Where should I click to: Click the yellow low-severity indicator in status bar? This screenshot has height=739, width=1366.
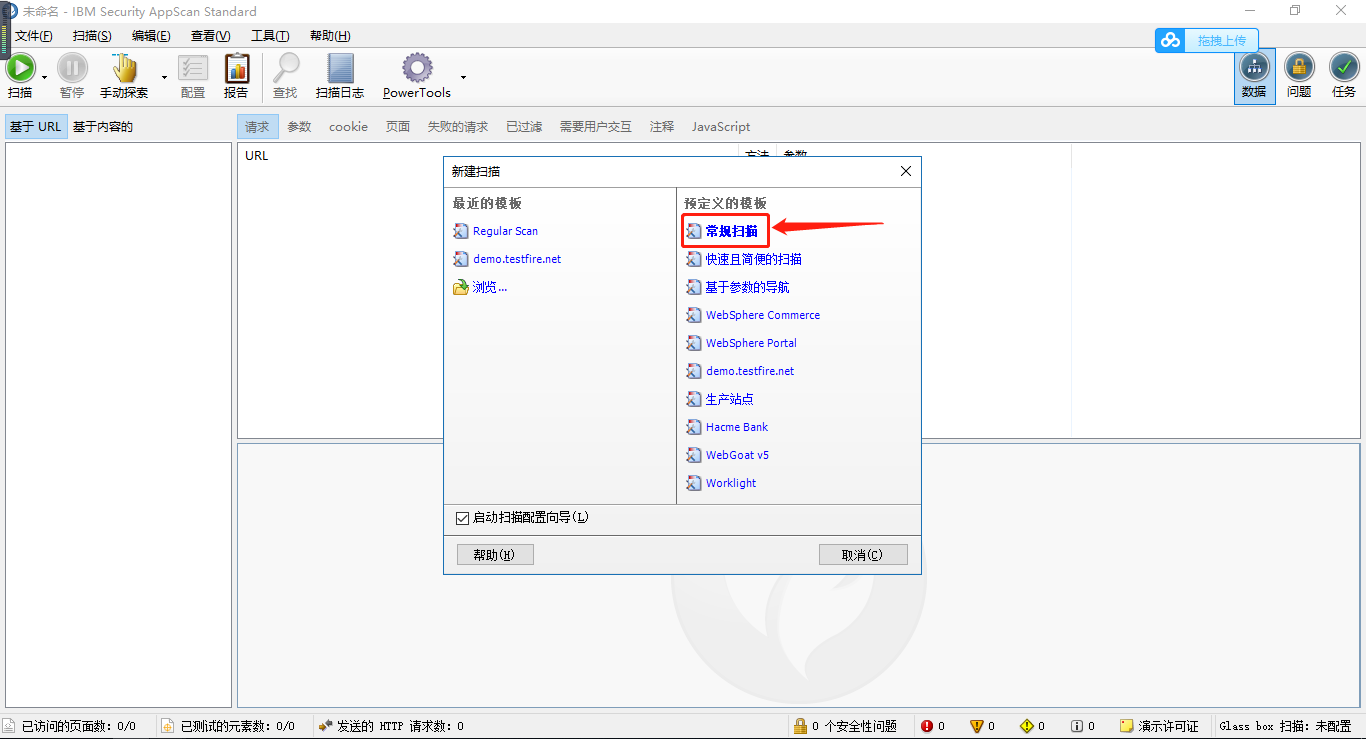click(x=1027, y=726)
